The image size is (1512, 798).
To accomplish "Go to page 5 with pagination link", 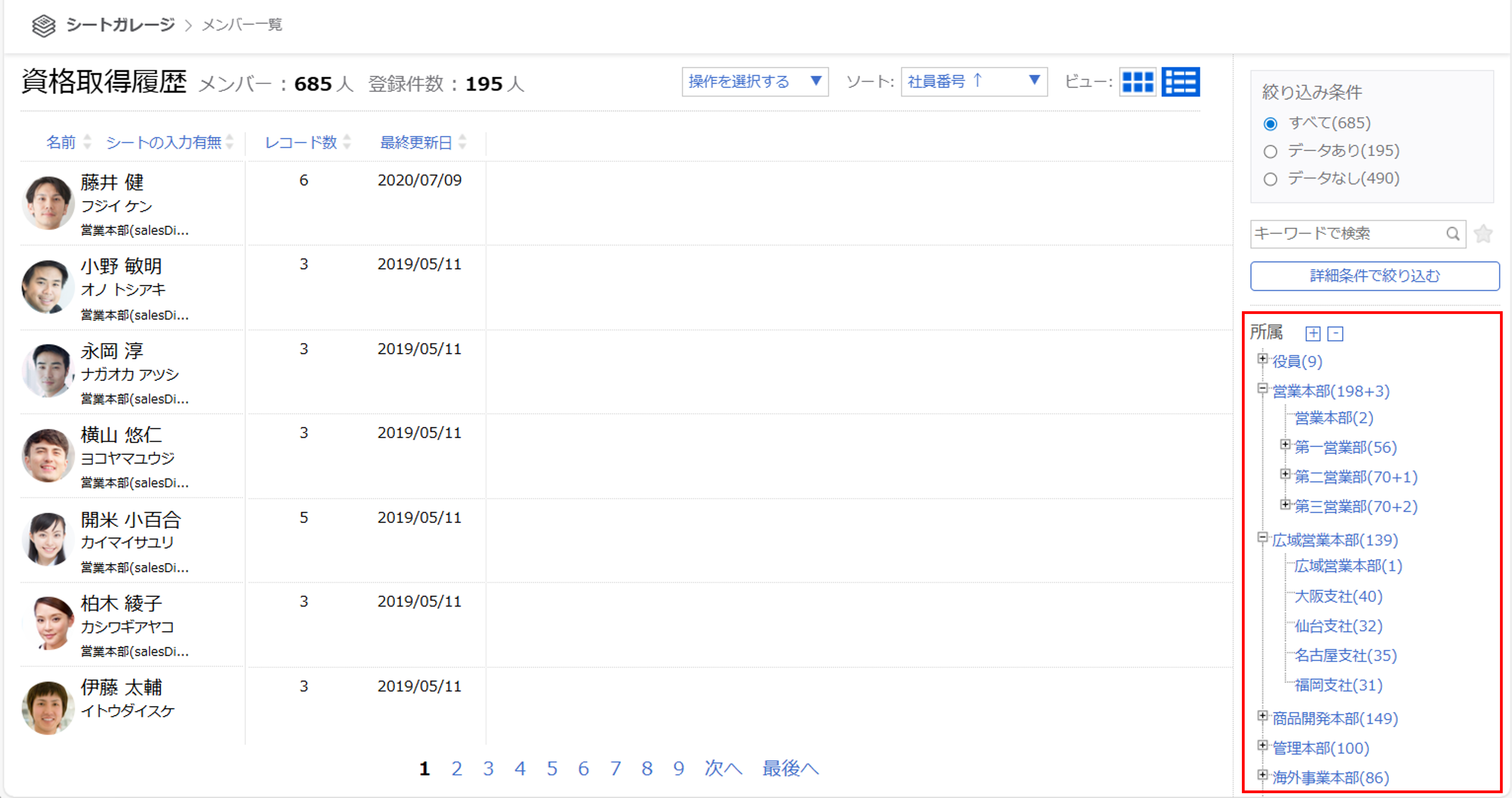I will coord(552,769).
